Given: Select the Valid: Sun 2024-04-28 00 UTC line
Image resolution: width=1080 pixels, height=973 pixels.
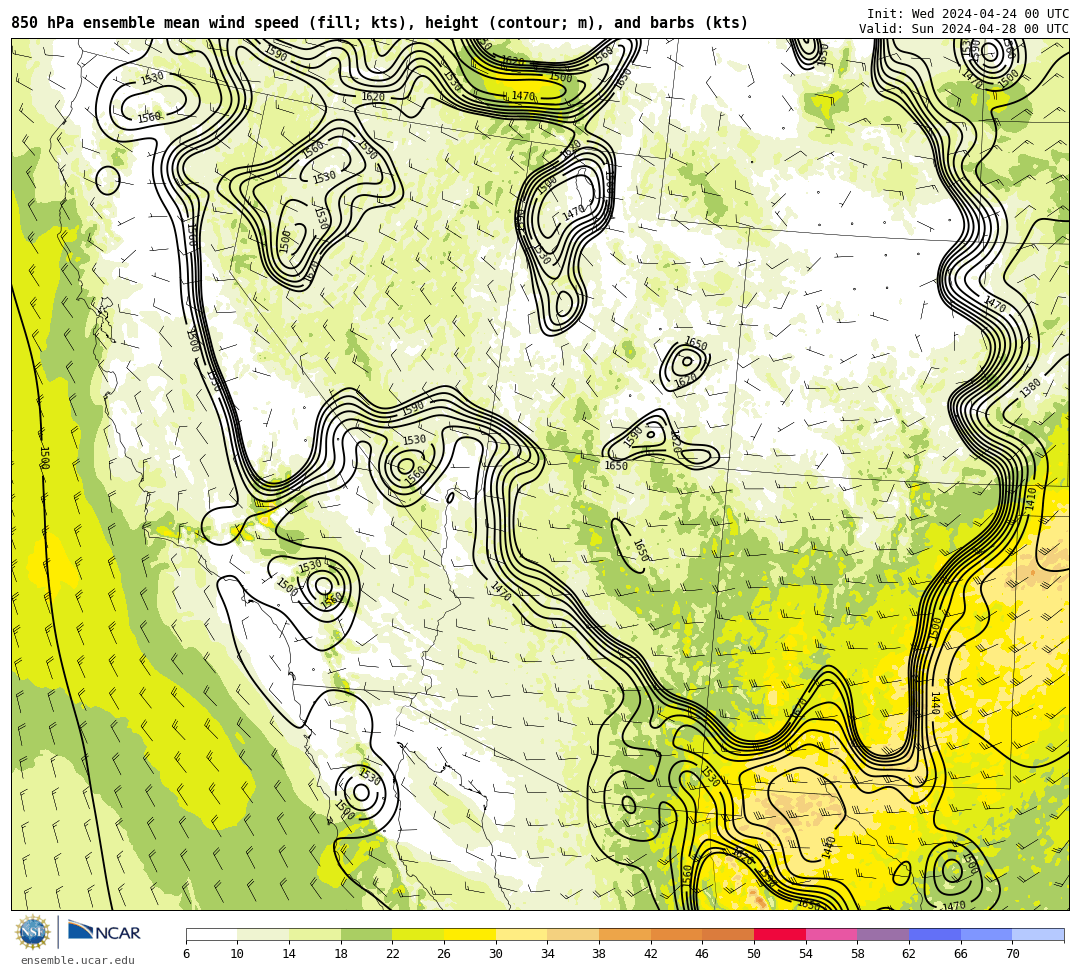Looking at the screenshot, I should pyautogui.click(x=964, y=28).
